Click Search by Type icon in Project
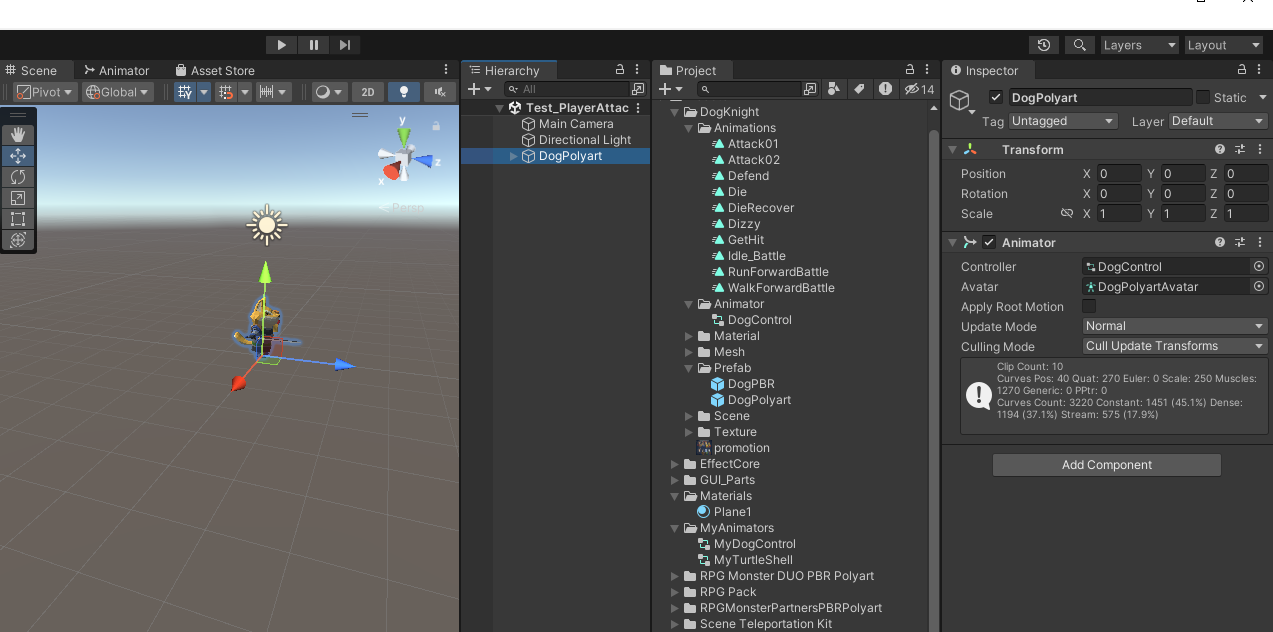Screen dimensions: 1273x632 (834, 89)
